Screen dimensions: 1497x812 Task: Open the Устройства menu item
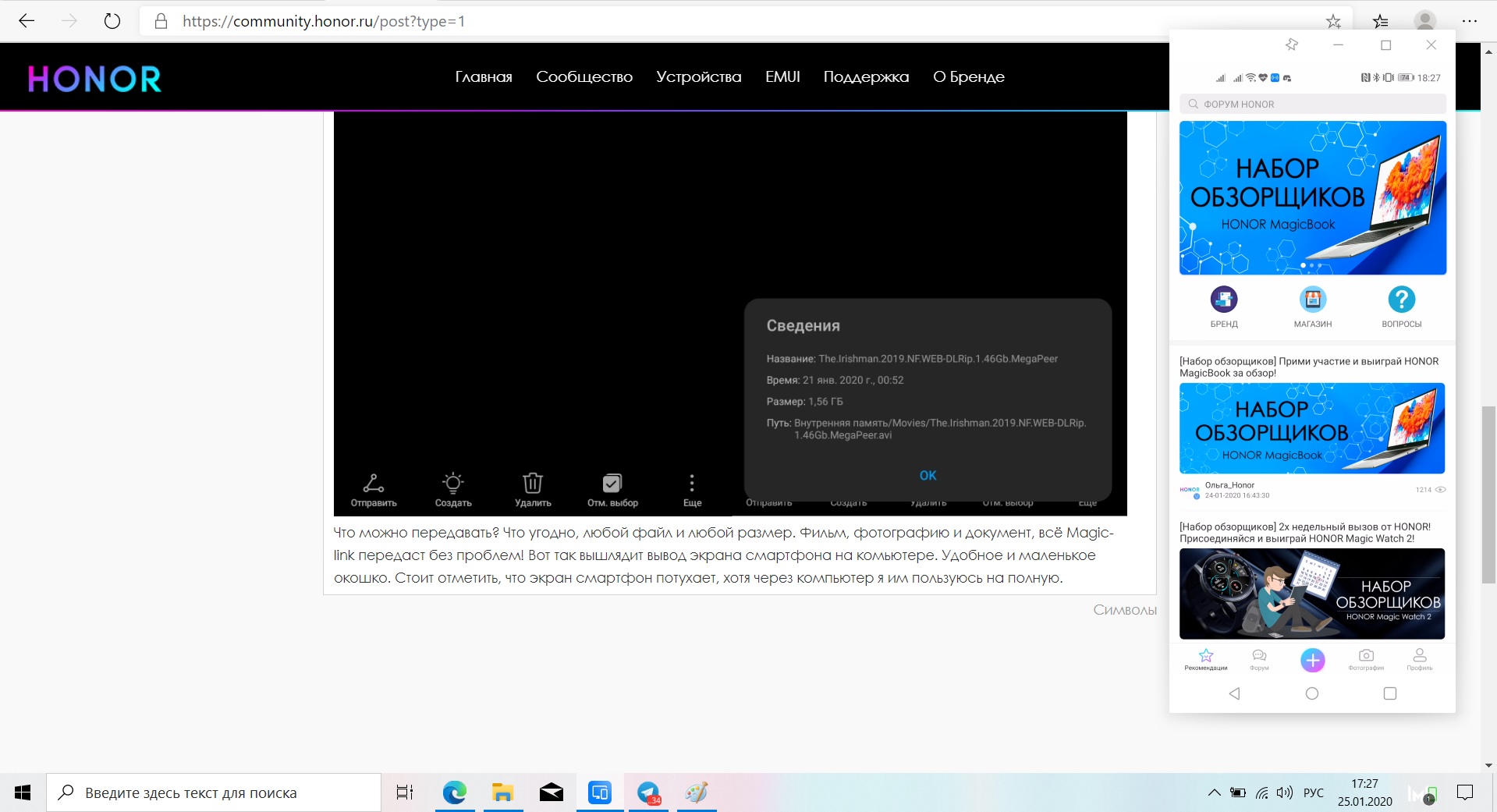(699, 76)
